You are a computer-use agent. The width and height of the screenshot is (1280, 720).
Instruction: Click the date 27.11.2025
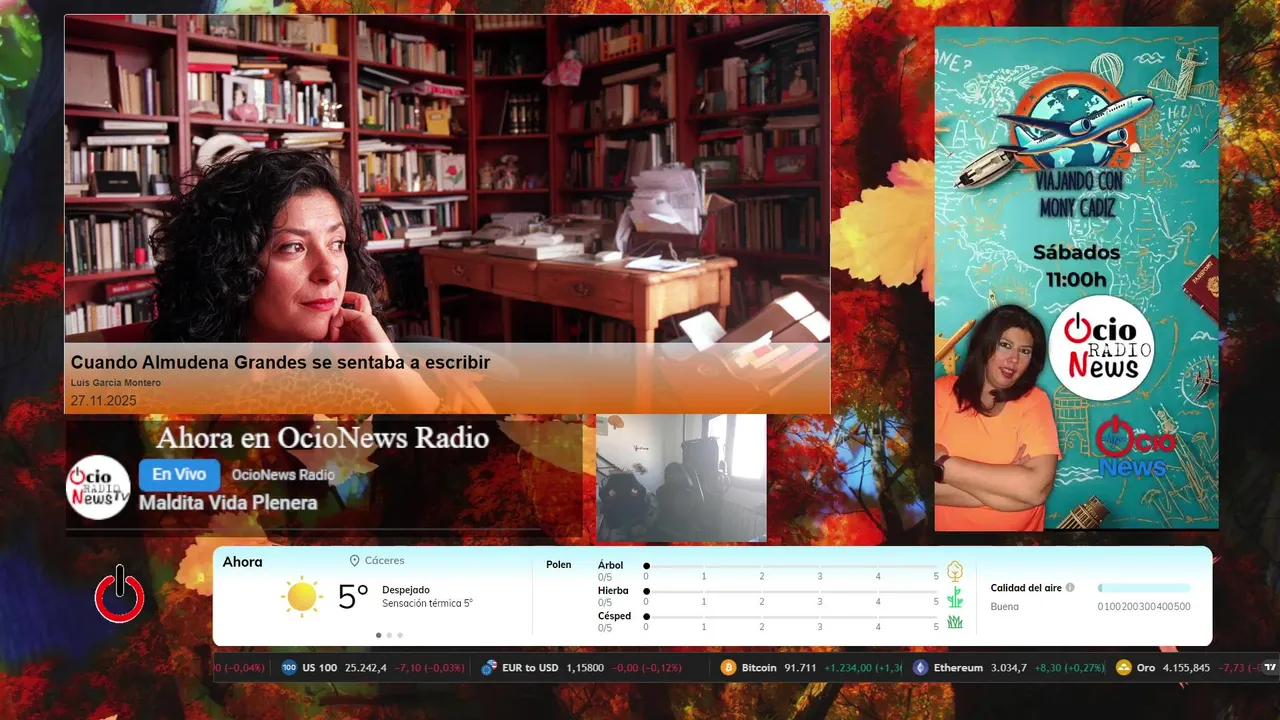pos(103,401)
